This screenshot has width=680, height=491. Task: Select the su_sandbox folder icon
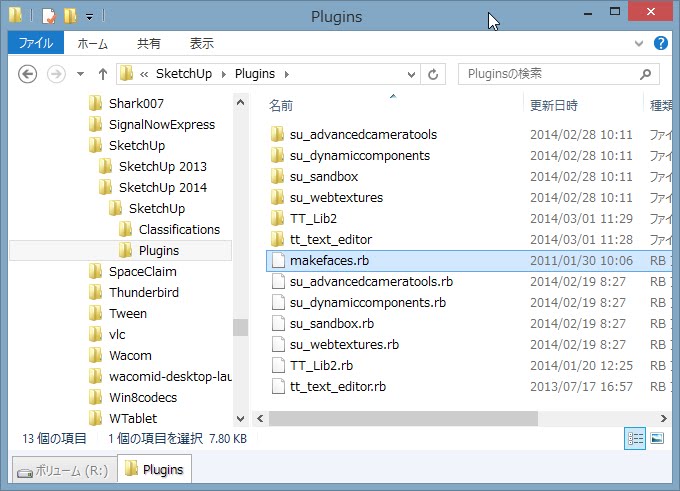click(x=278, y=177)
